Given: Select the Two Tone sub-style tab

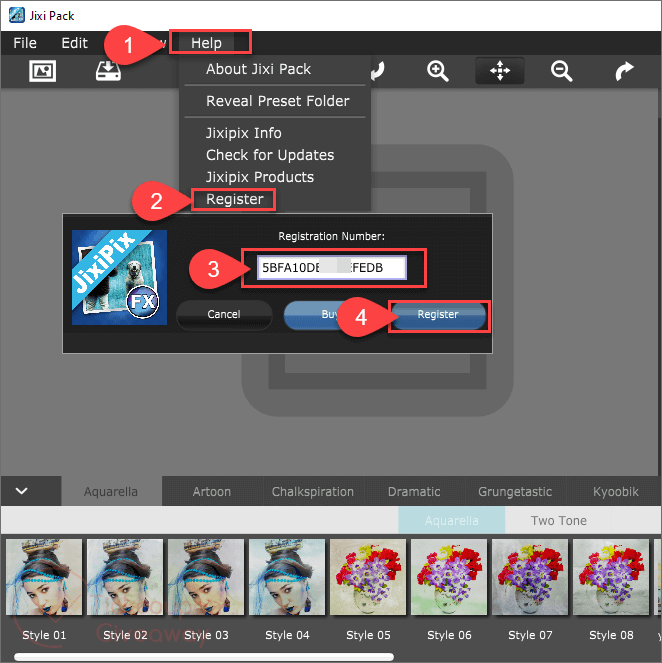Looking at the screenshot, I should point(558,520).
